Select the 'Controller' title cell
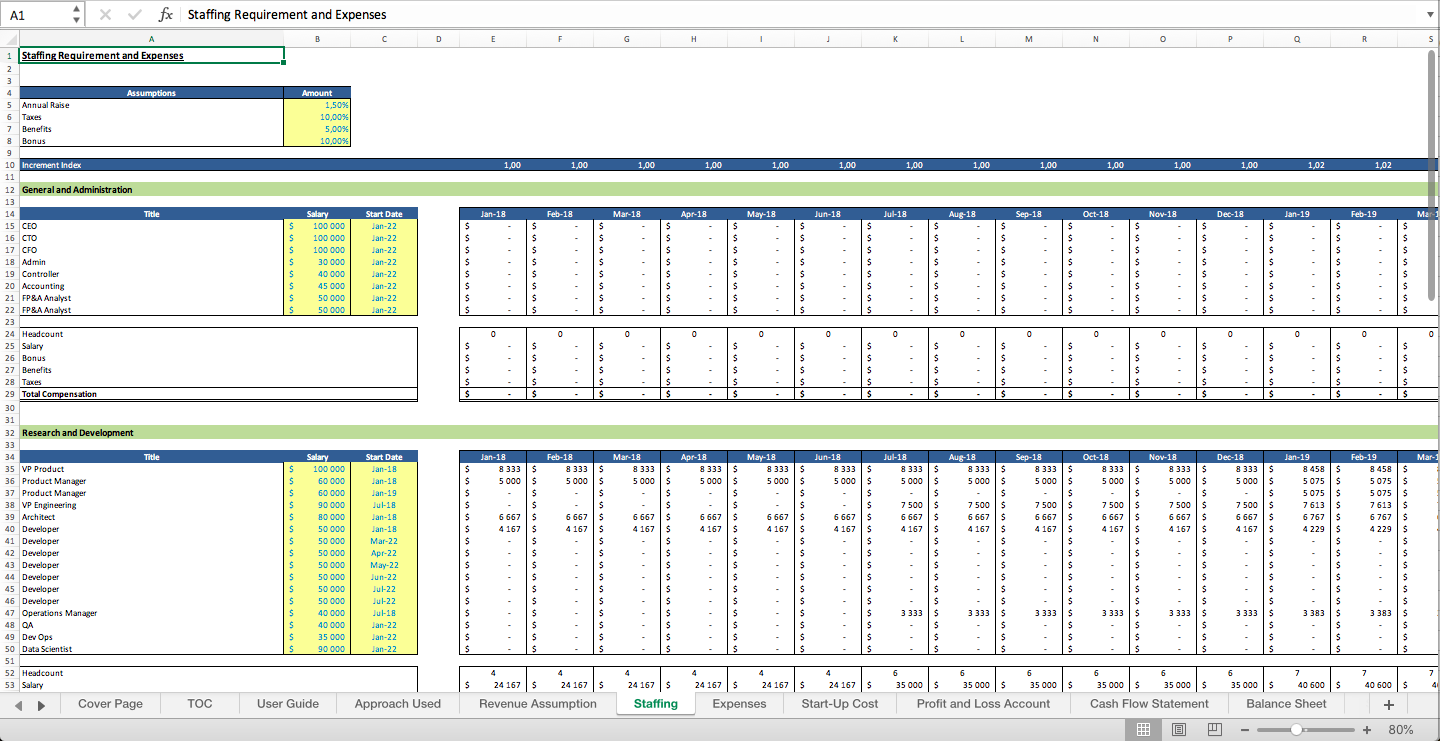This screenshot has height=741, width=1440. tap(151, 274)
